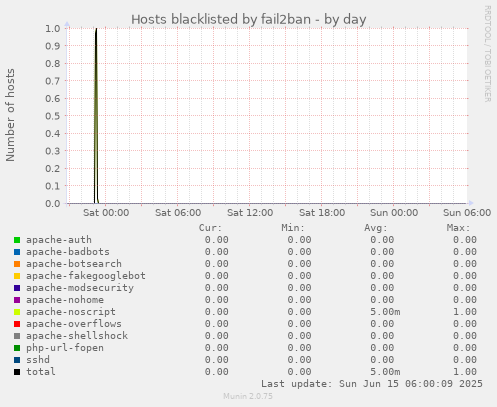Click the 'total' legend label
497x407 pixels.
[x=41, y=372]
